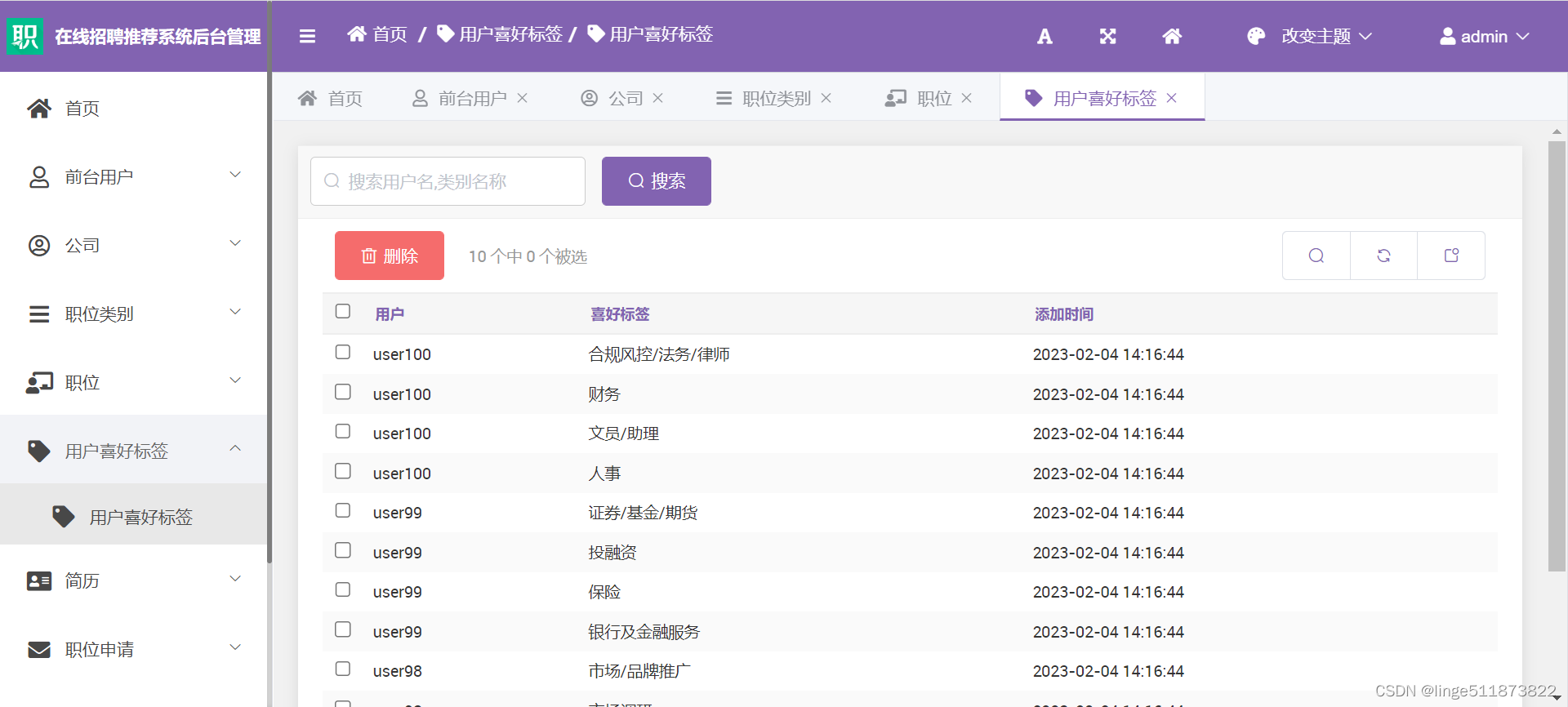
Task: Click the table refresh icon
Action: (1383, 256)
